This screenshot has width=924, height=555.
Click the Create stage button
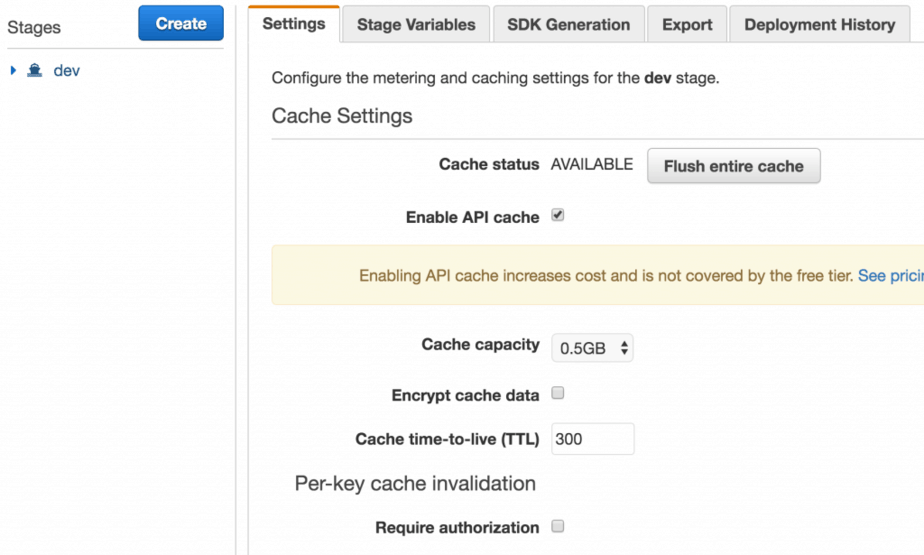pos(181,23)
